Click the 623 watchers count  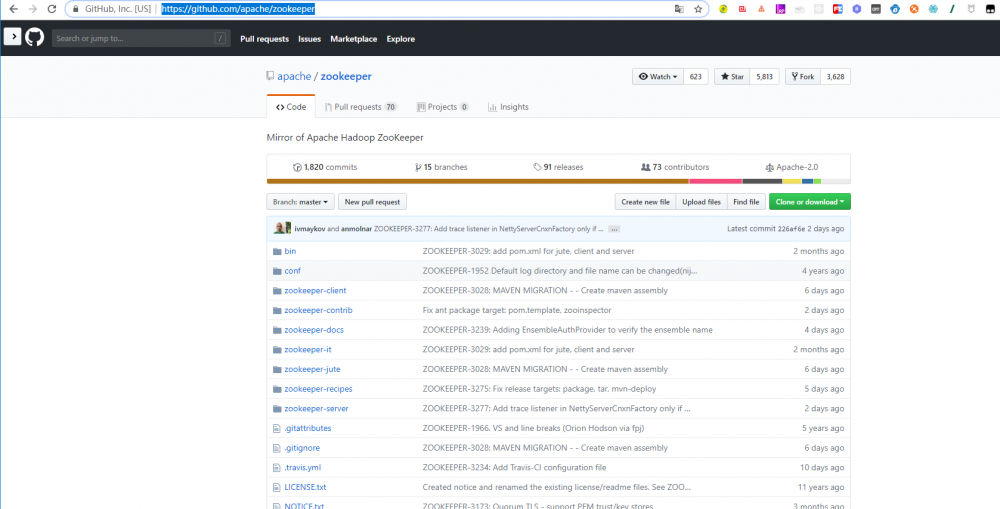(695, 77)
